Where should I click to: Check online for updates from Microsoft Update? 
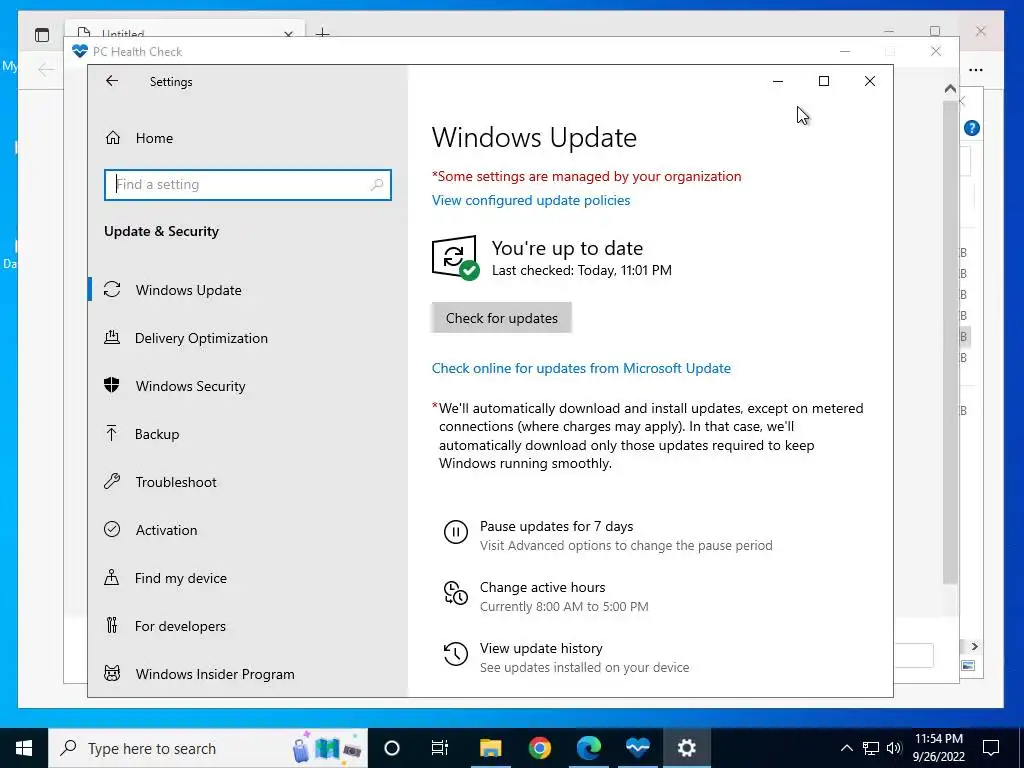[x=581, y=368]
